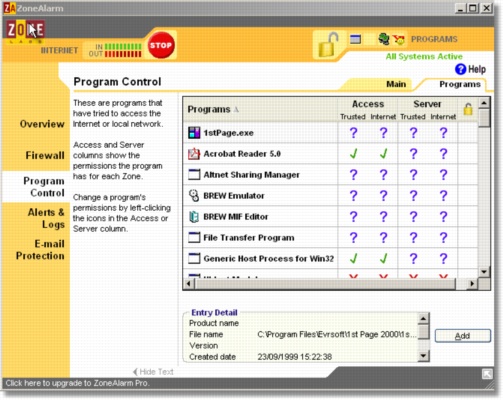Toggle 1stPage.exe Access Trusted permission
503x400 pixels.
tap(353, 133)
